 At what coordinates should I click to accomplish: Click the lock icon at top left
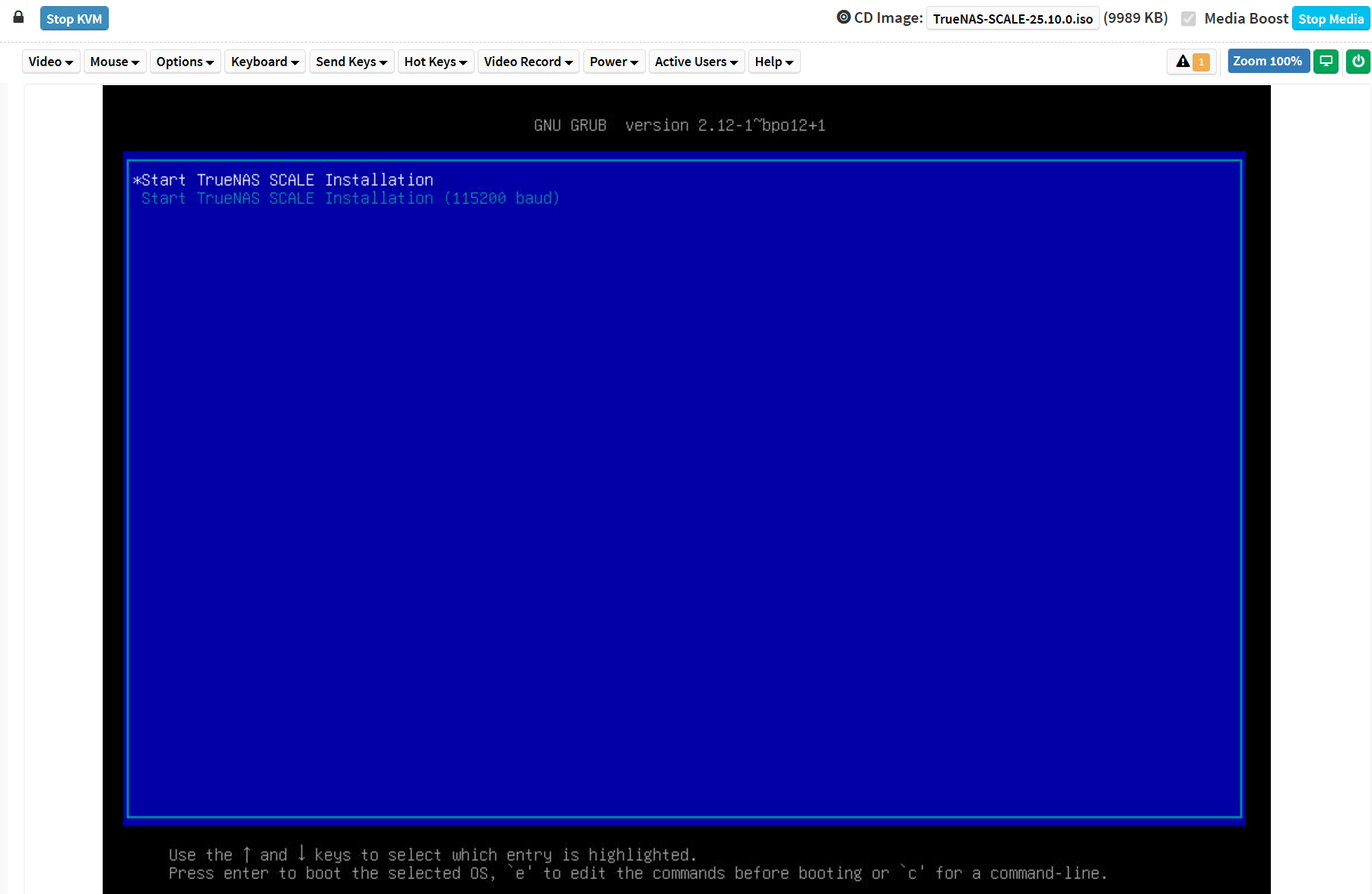(19, 17)
